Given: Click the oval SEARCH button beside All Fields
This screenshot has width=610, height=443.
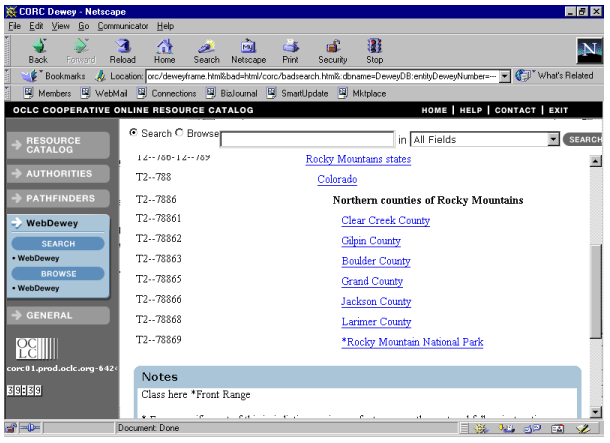Looking at the screenshot, I should [x=583, y=140].
